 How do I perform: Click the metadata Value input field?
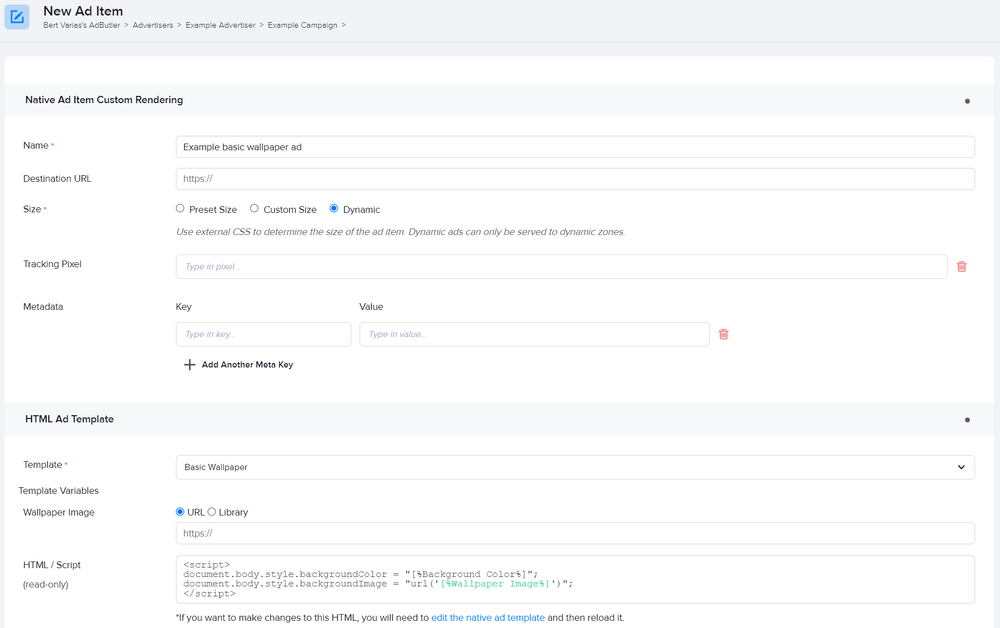534,334
